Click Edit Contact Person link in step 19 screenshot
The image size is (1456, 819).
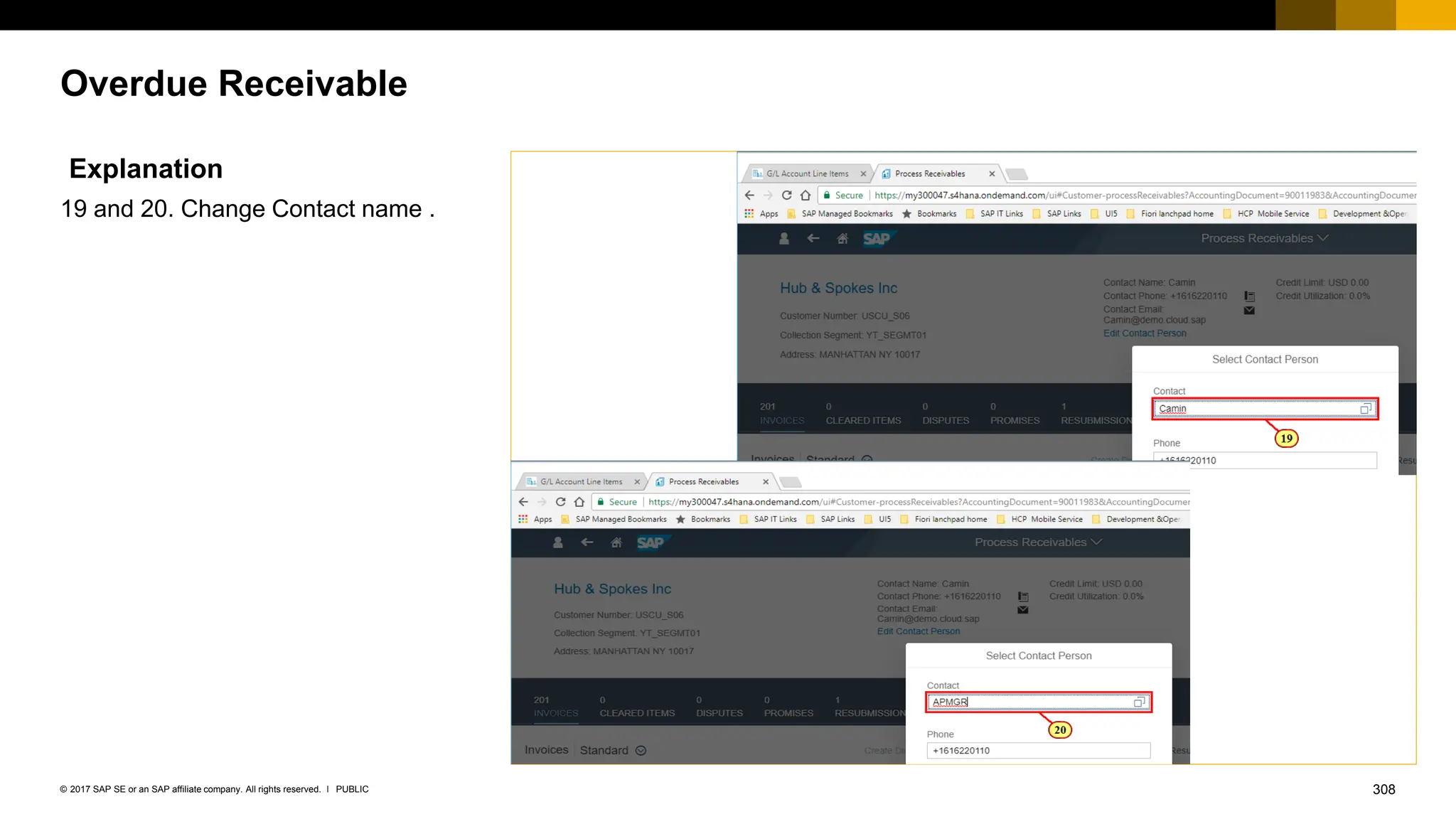[1145, 333]
